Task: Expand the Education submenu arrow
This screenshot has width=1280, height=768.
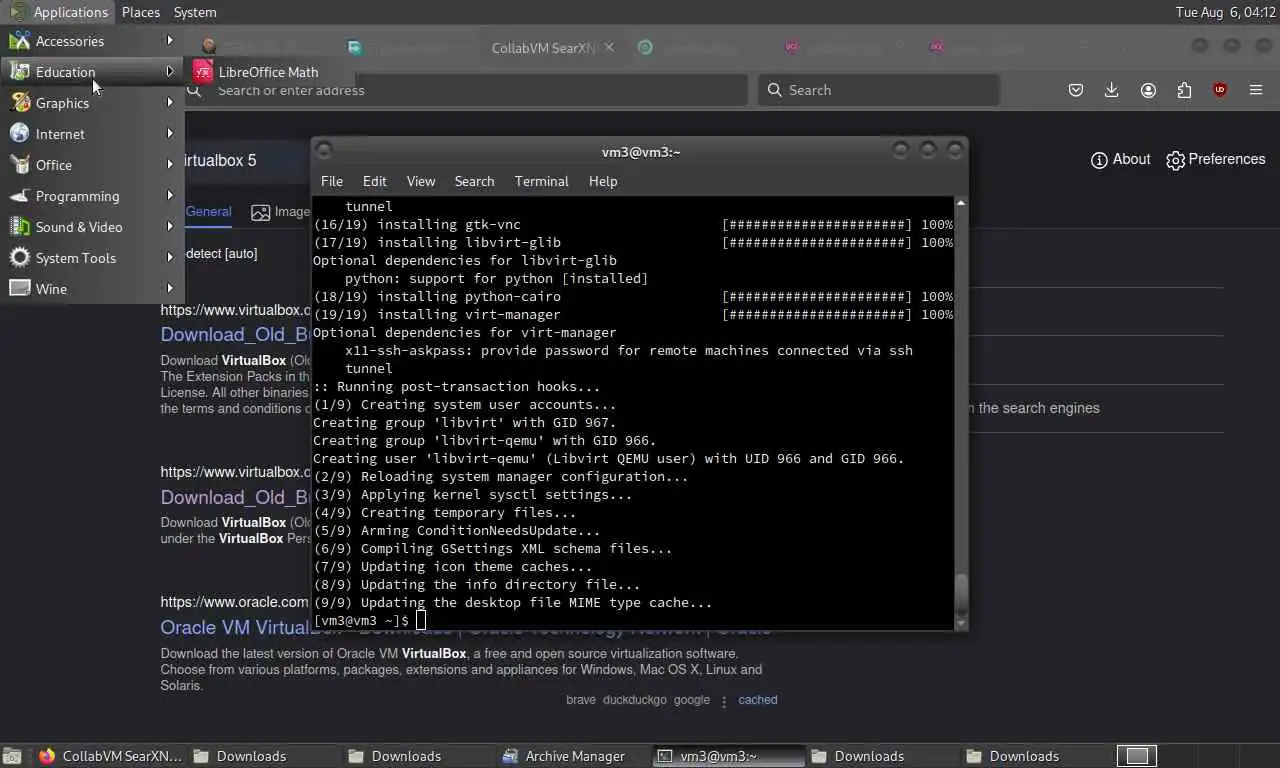Action: [170, 72]
